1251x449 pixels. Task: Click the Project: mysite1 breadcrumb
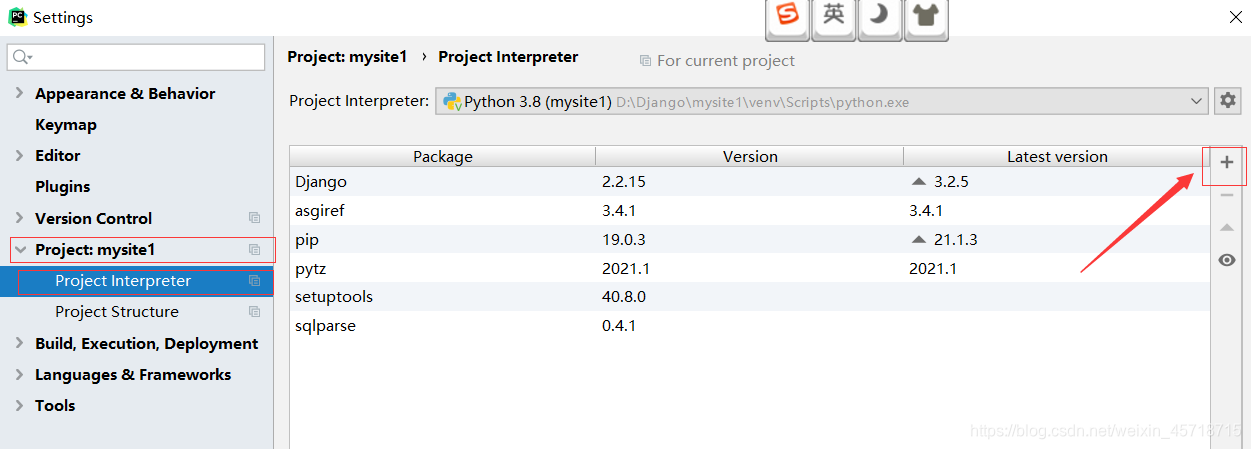click(347, 57)
